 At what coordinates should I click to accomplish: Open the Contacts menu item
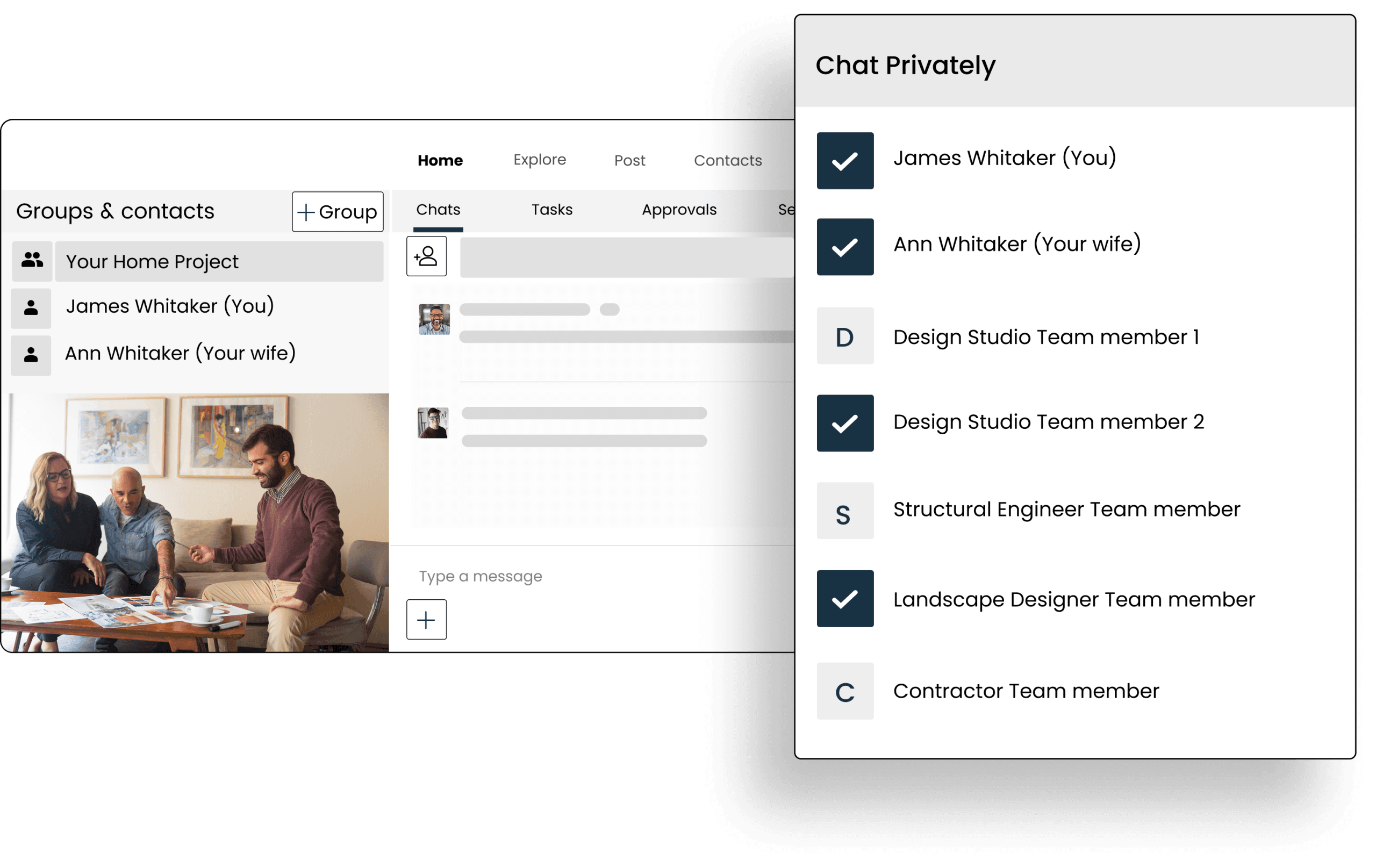(x=728, y=161)
